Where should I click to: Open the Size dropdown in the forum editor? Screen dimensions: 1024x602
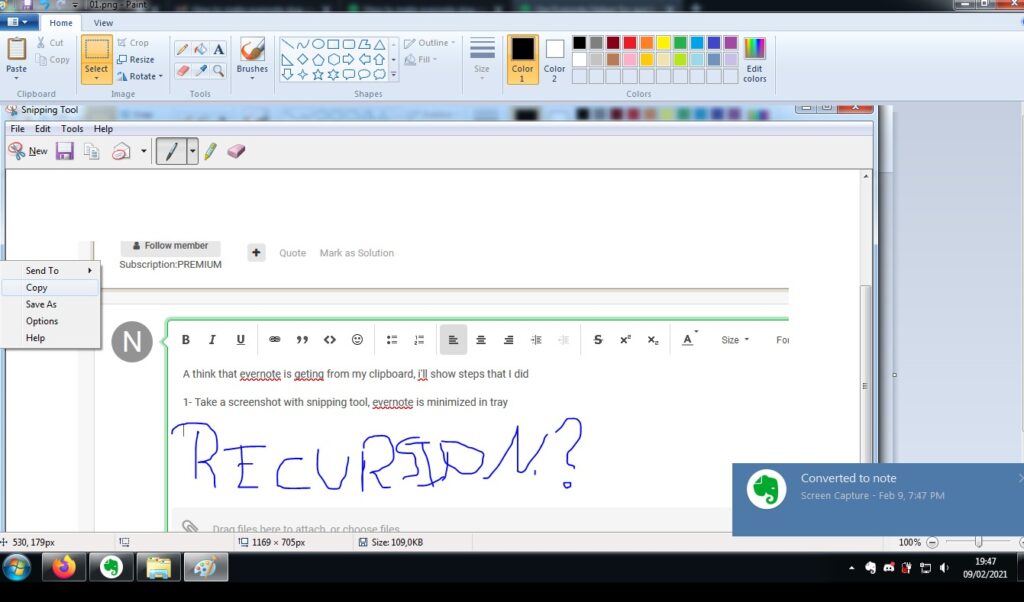735,340
